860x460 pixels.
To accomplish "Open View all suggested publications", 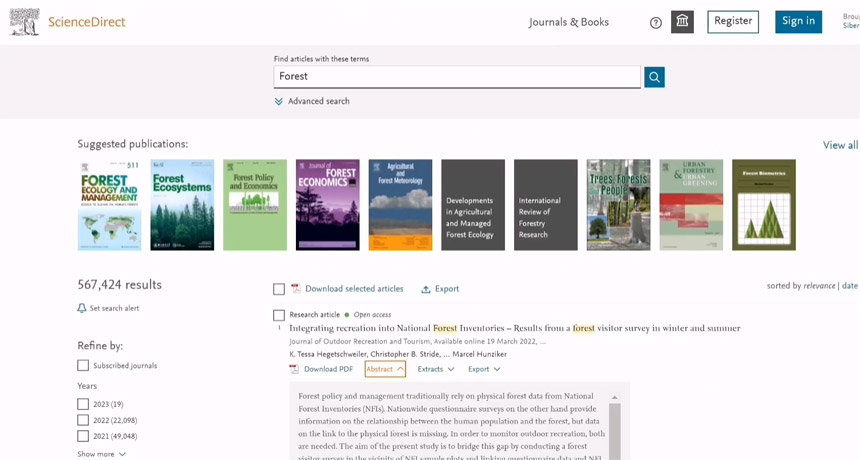I will tap(840, 145).
